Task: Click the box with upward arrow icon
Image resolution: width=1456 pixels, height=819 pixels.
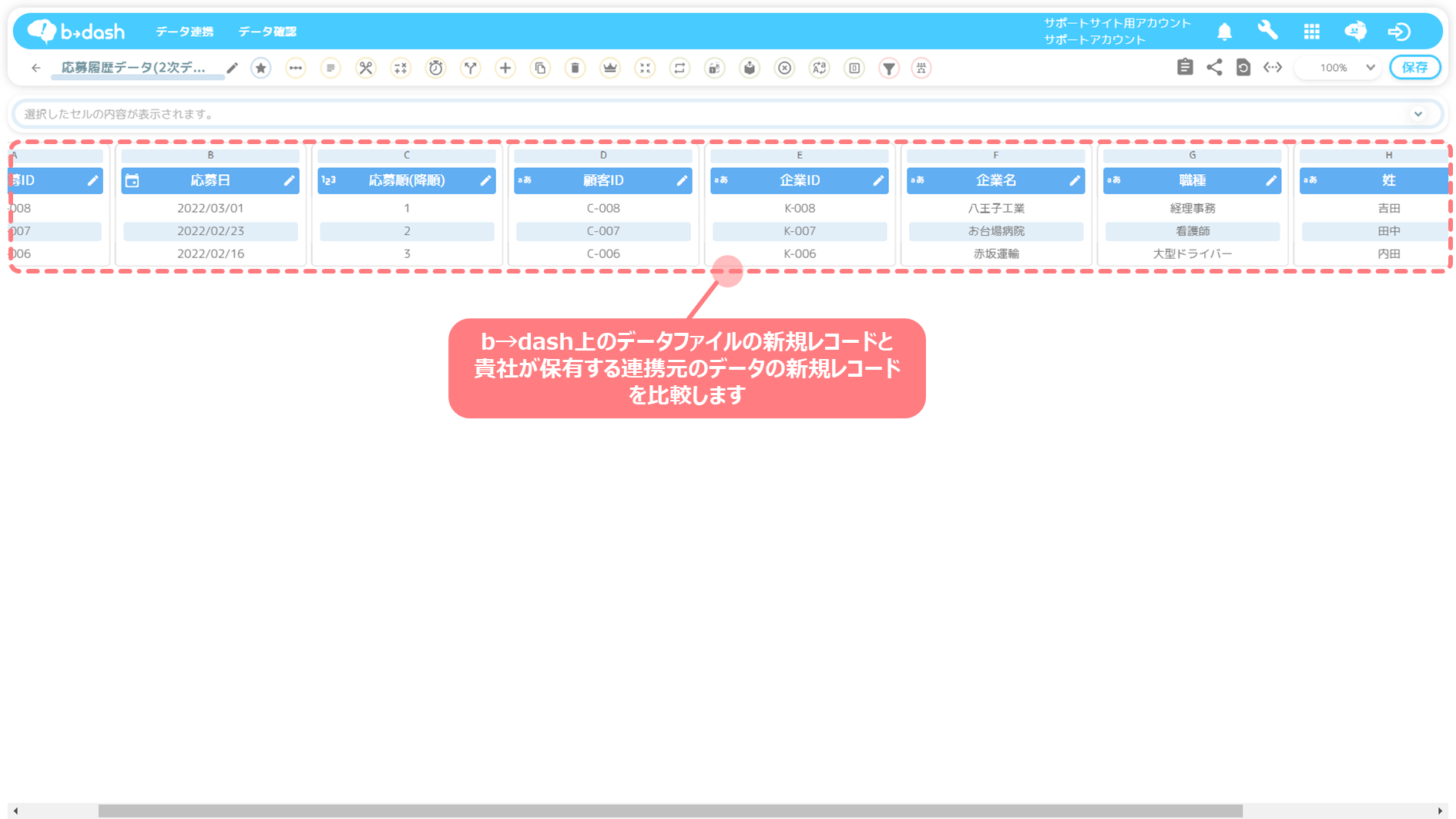Action: coord(750,68)
